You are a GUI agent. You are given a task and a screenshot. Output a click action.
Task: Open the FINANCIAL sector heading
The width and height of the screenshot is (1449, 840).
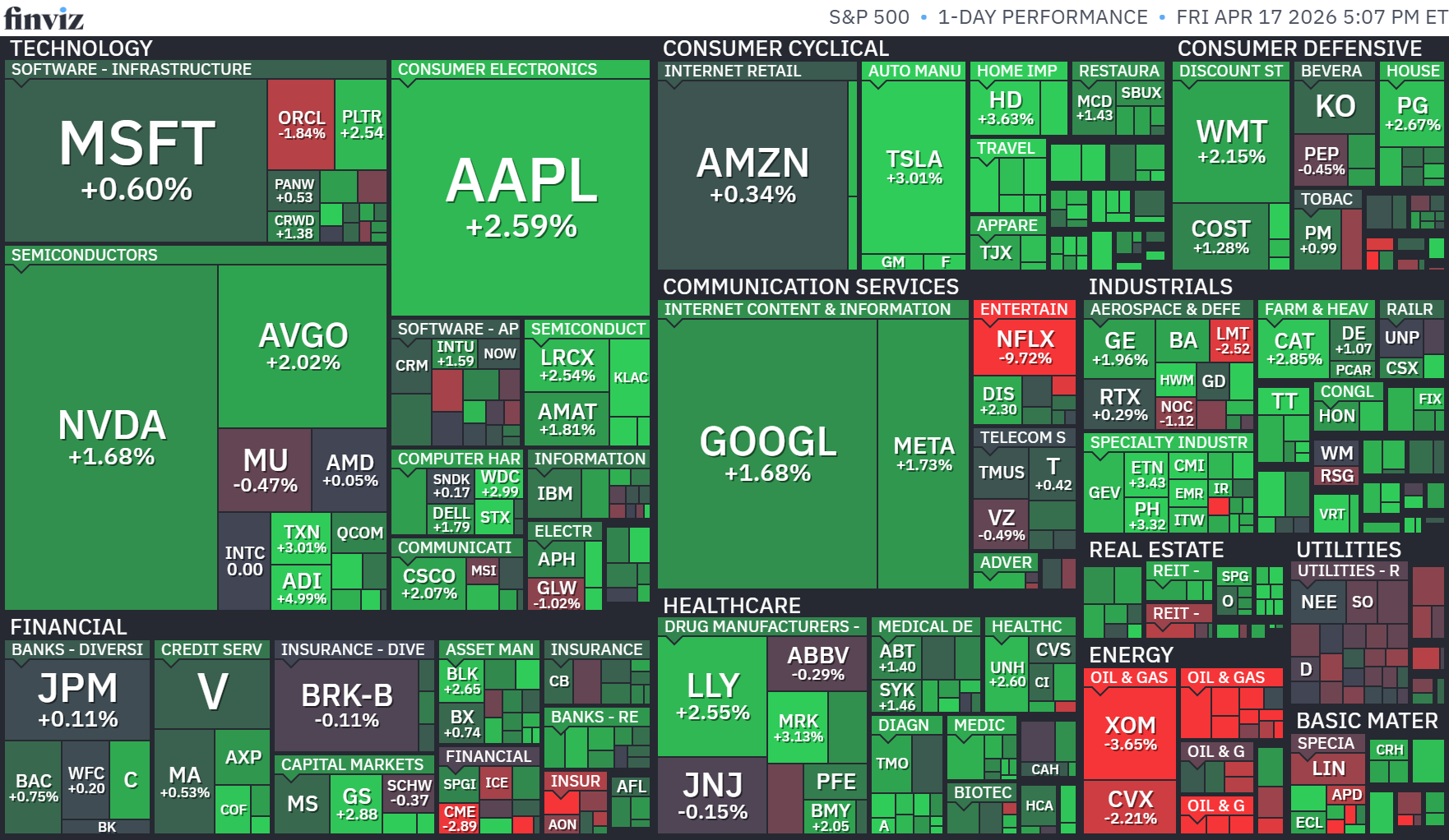coord(68,627)
